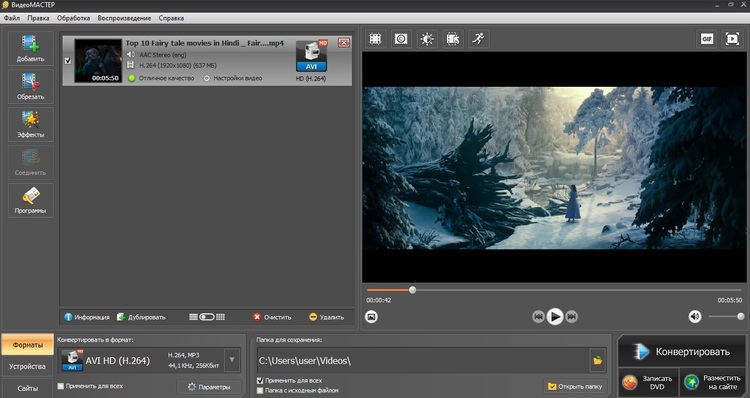Enable Применить для всех under format
Screen dimensions: 750x398
click(61, 386)
